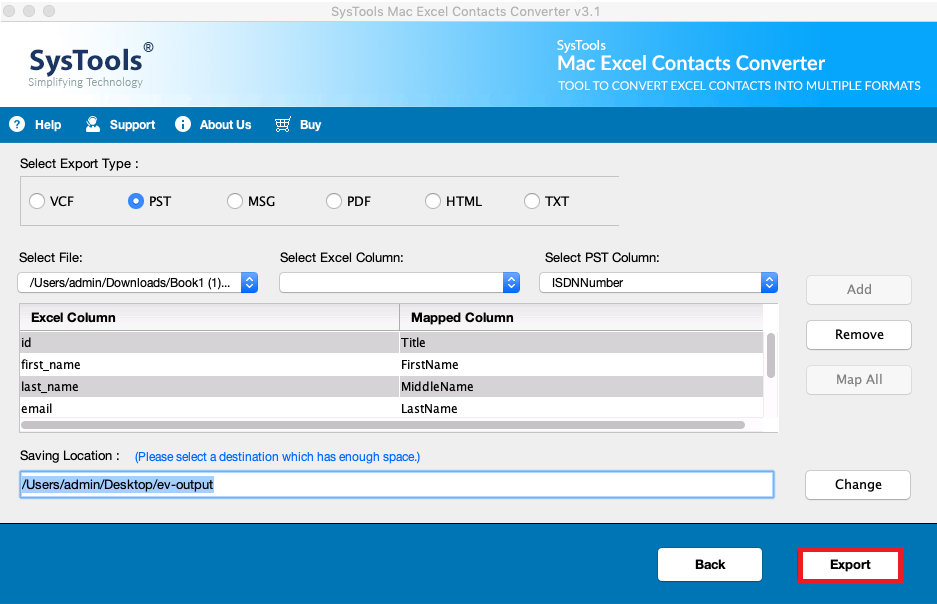Click the 'MiddleName' mapped column cell
This screenshot has height=604, width=937.
(581, 387)
